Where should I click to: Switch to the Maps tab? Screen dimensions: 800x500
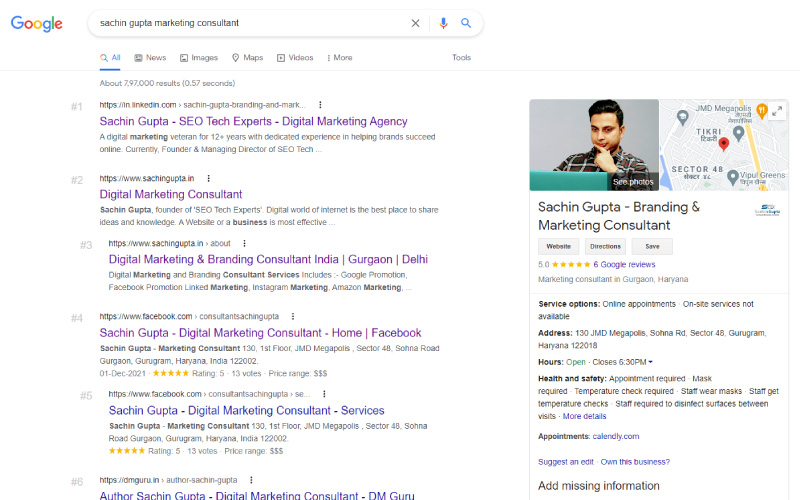coord(247,58)
